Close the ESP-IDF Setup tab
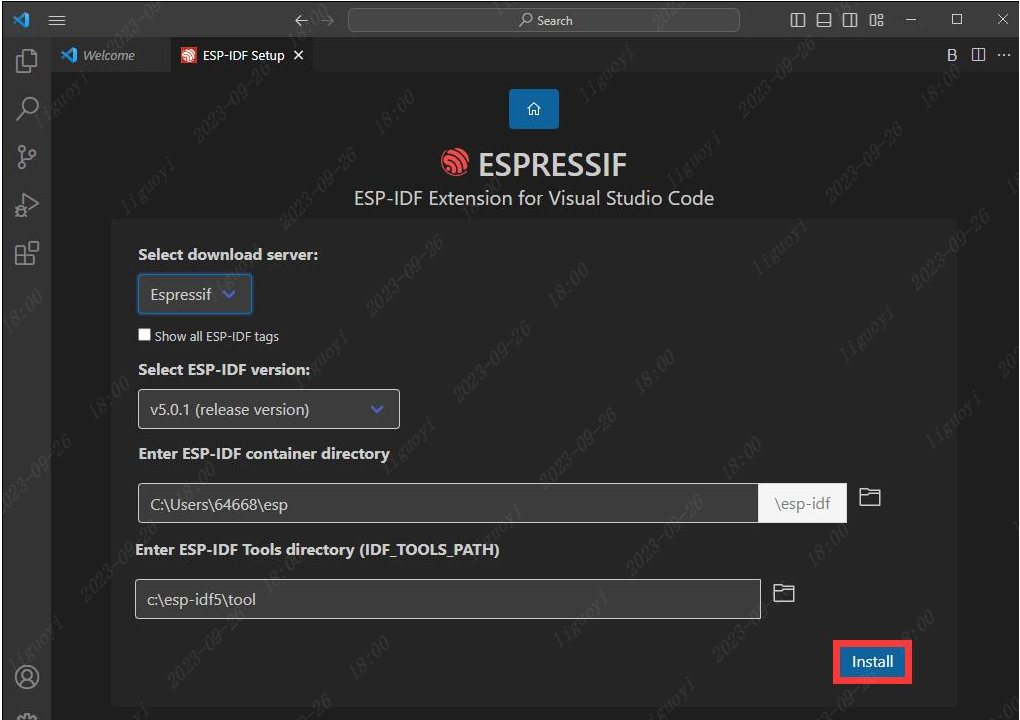 tap(299, 55)
